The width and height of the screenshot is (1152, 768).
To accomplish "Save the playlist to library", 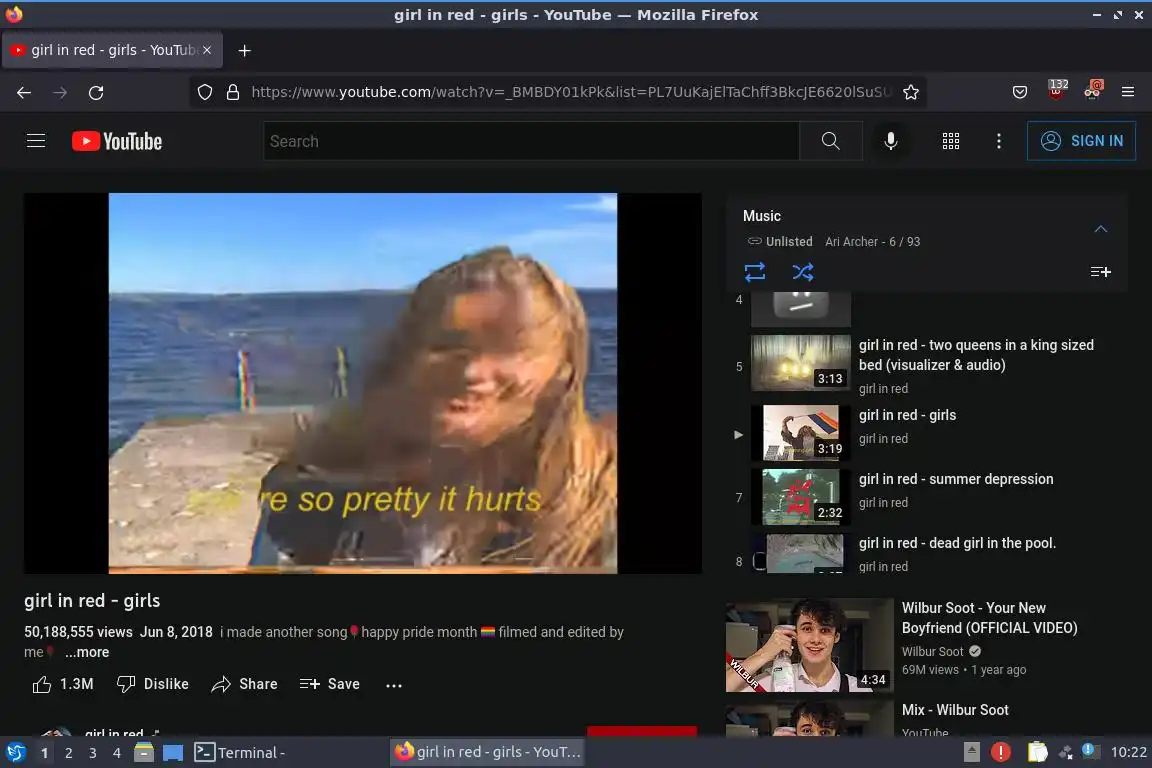I will [x=1100, y=272].
